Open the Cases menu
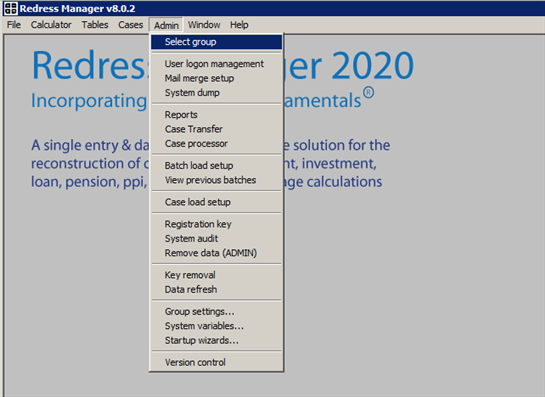 pyautogui.click(x=131, y=25)
